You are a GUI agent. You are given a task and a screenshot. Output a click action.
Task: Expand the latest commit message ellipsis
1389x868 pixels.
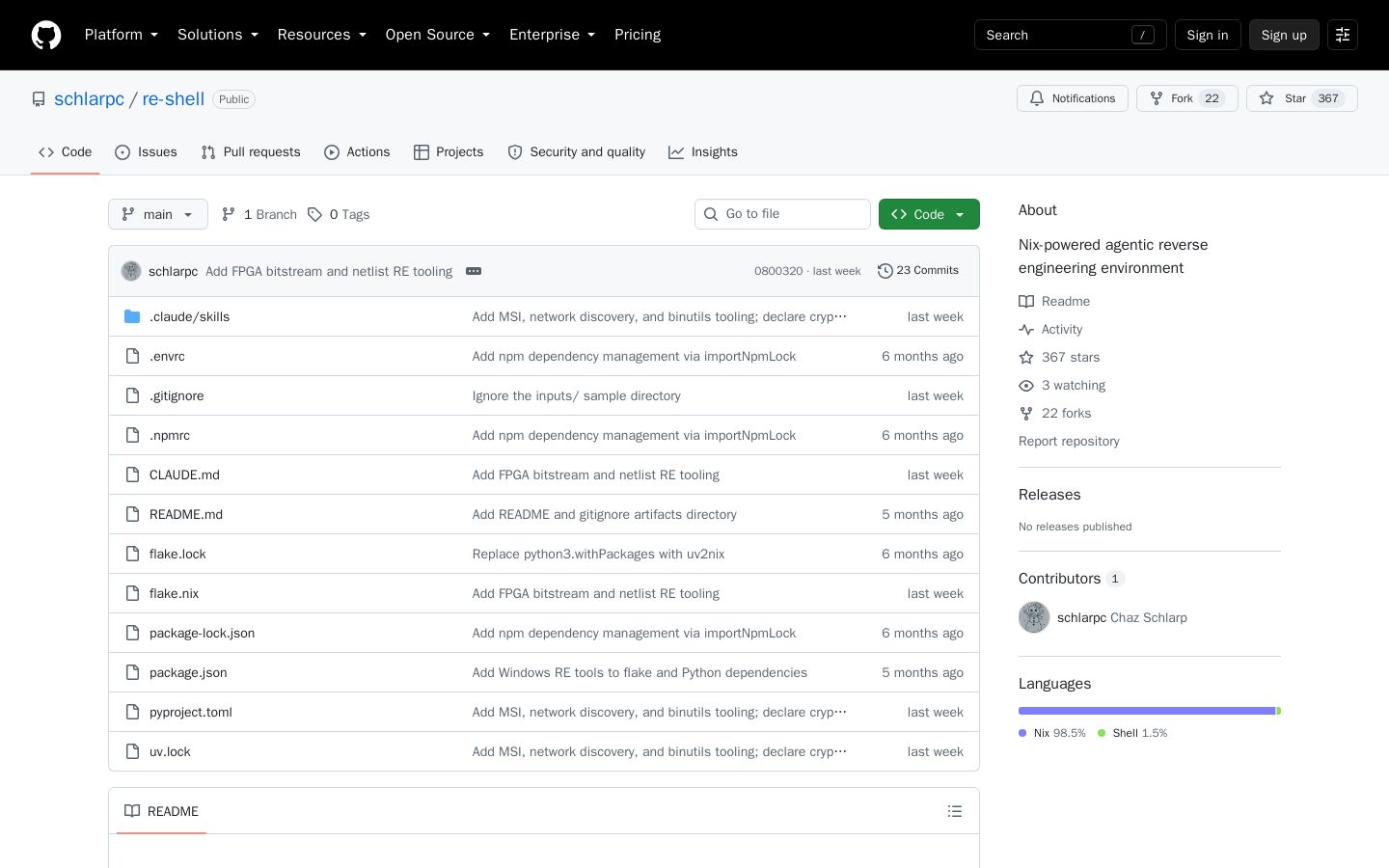[474, 271]
